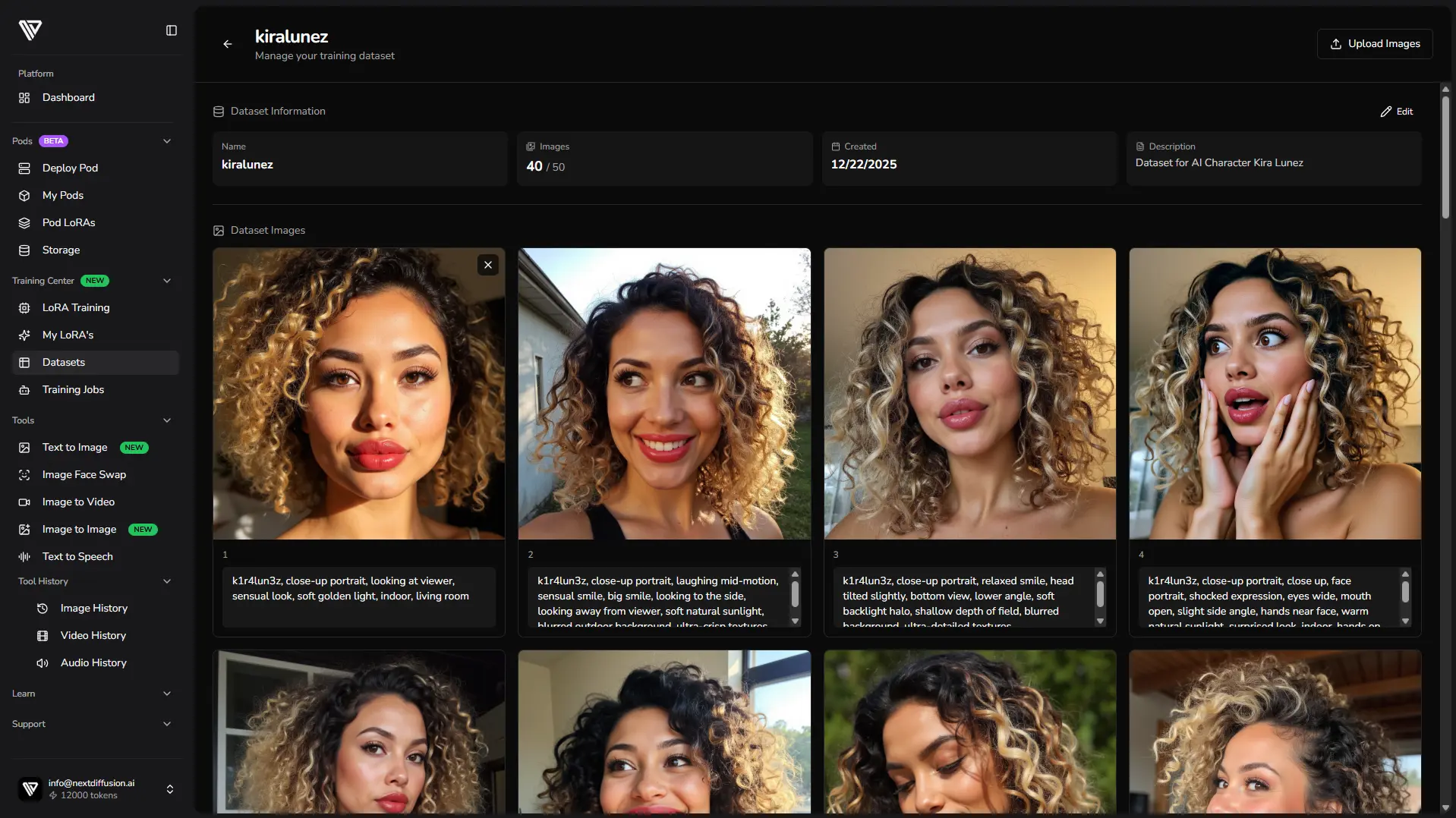Image resolution: width=1456 pixels, height=818 pixels.
Task: Click the Video History film icon
Action: (43, 636)
